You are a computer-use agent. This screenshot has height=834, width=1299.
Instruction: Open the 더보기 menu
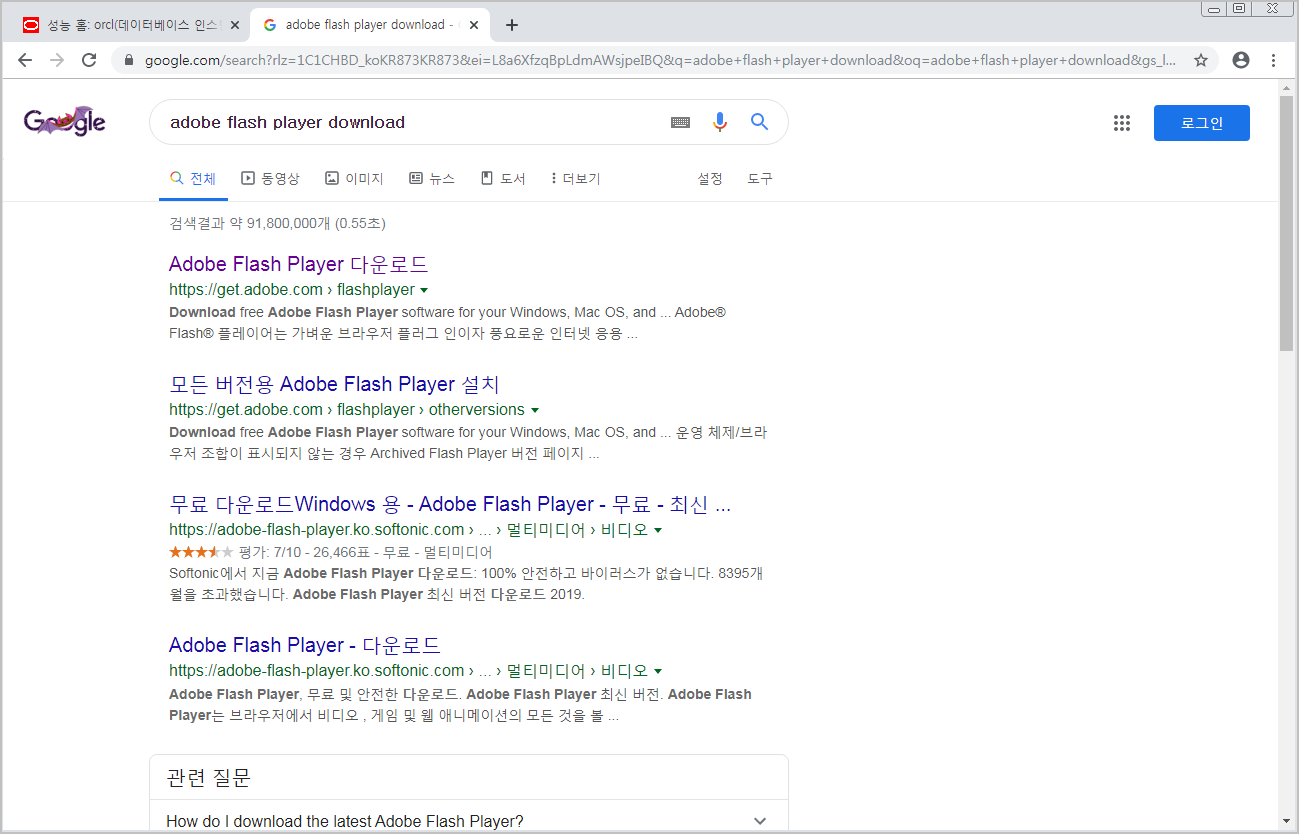click(x=575, y=179)
